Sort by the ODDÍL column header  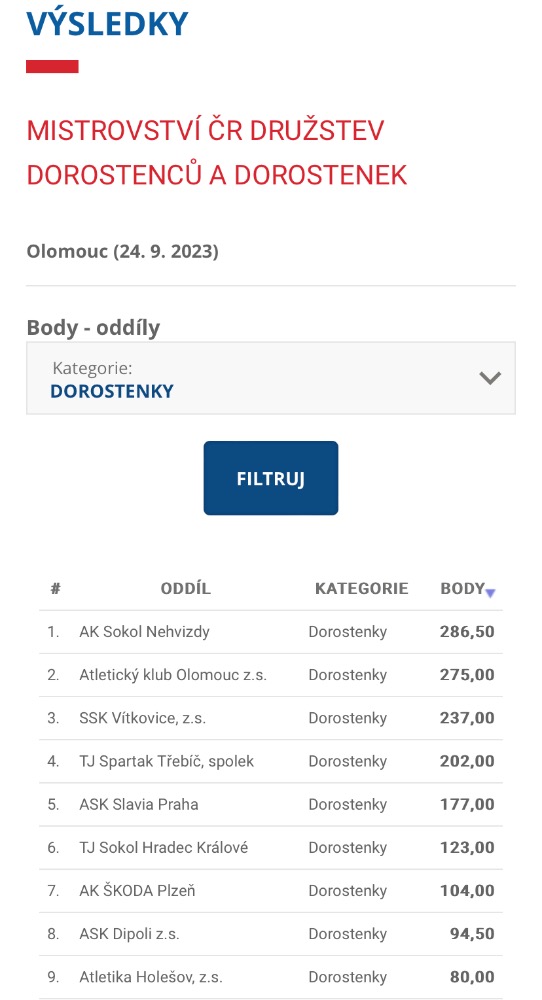(186, 588)
